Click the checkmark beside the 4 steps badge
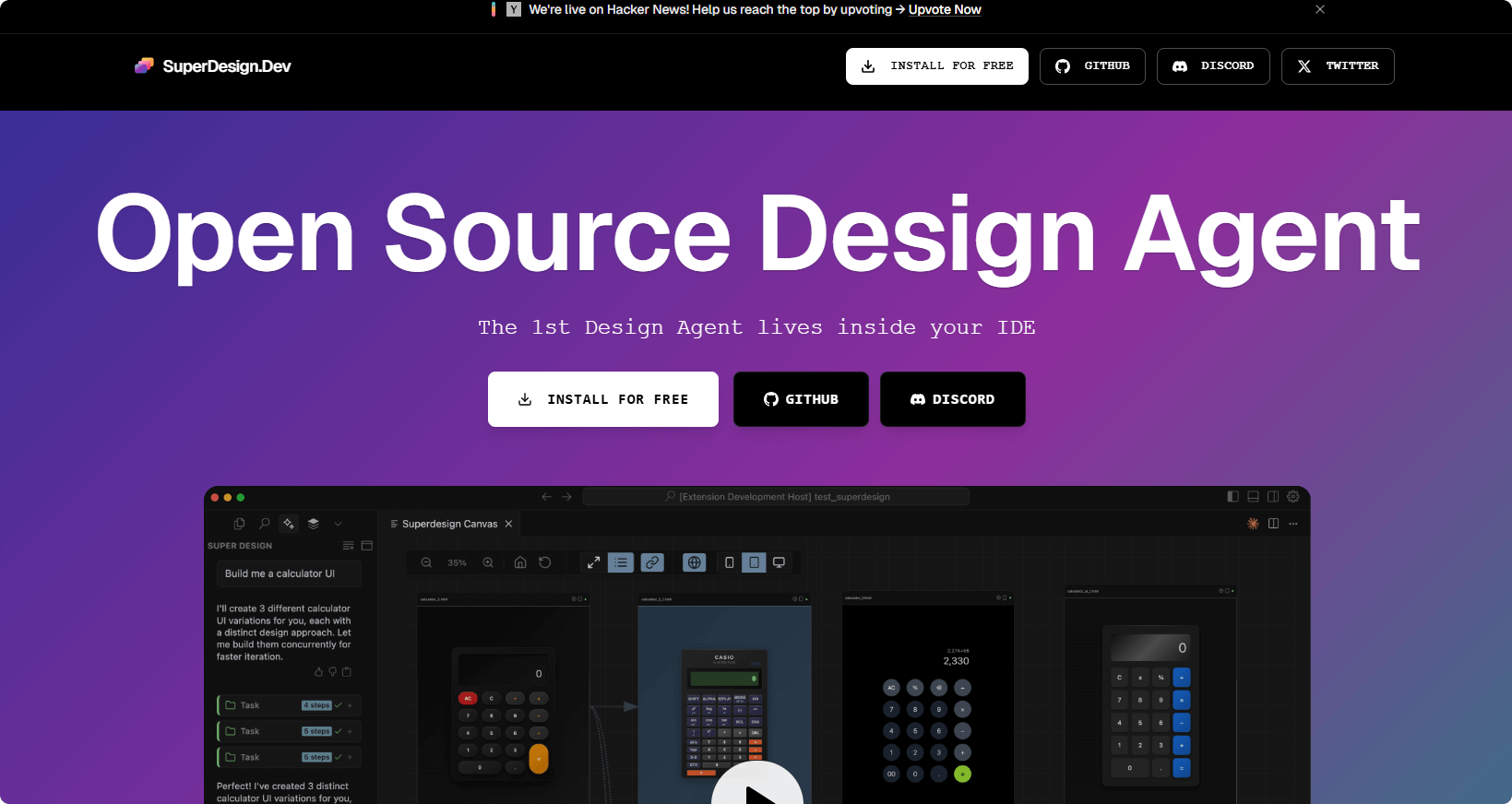The width and height of the screenshot is (1512, 804). tap(339, 705)
